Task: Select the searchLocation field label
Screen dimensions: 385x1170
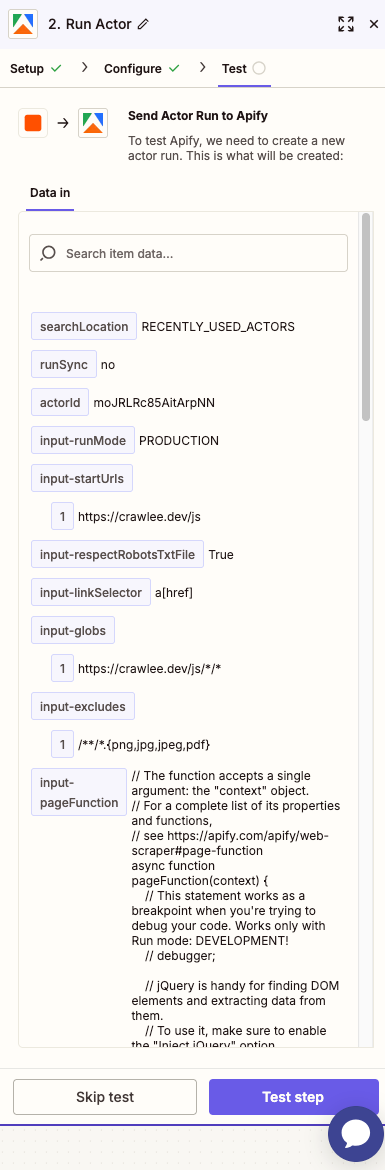Action: coord(84,326)
